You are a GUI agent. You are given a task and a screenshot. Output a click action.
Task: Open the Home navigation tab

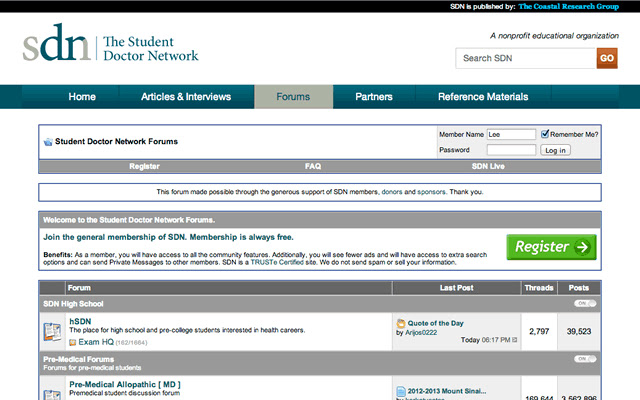pyautogui.click(x=82, y=97)
